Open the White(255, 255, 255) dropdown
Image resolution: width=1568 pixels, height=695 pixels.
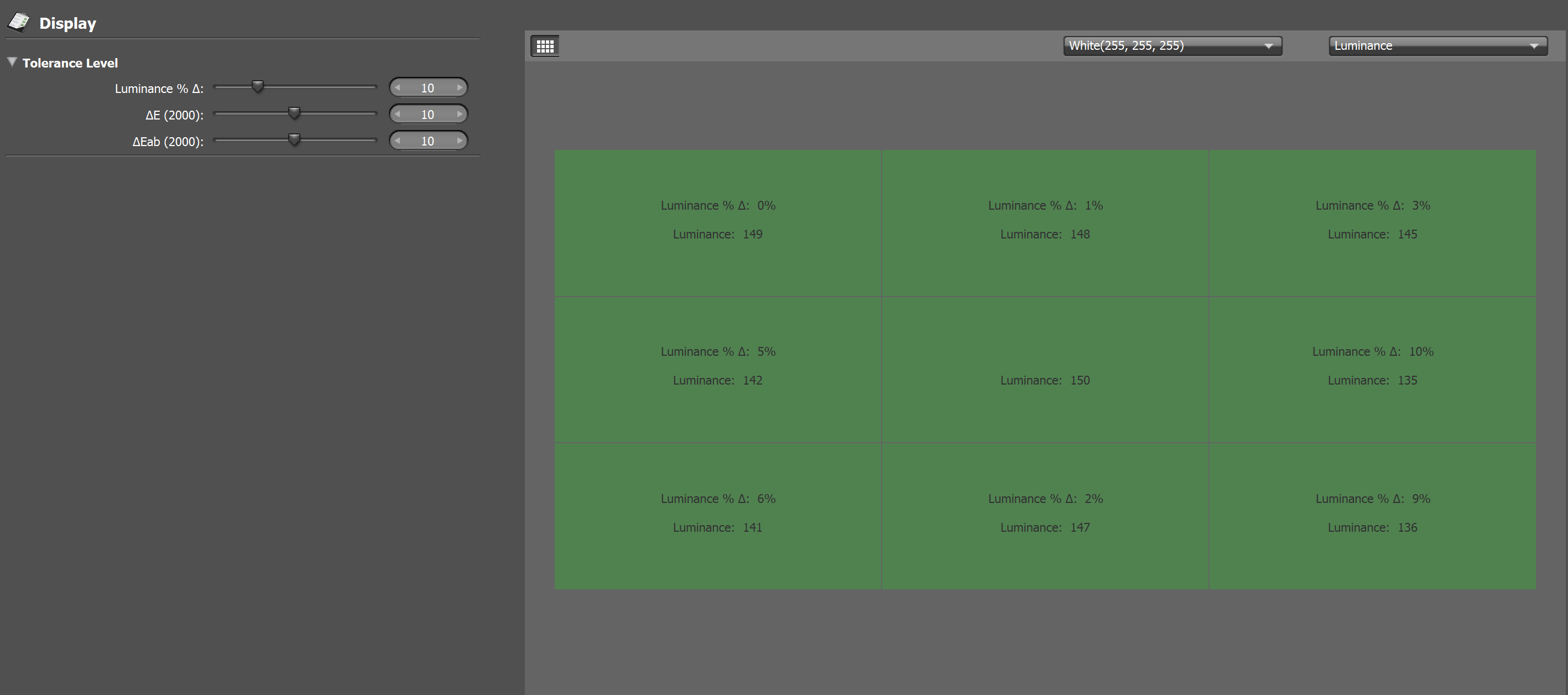click(x=1172, y=46)
